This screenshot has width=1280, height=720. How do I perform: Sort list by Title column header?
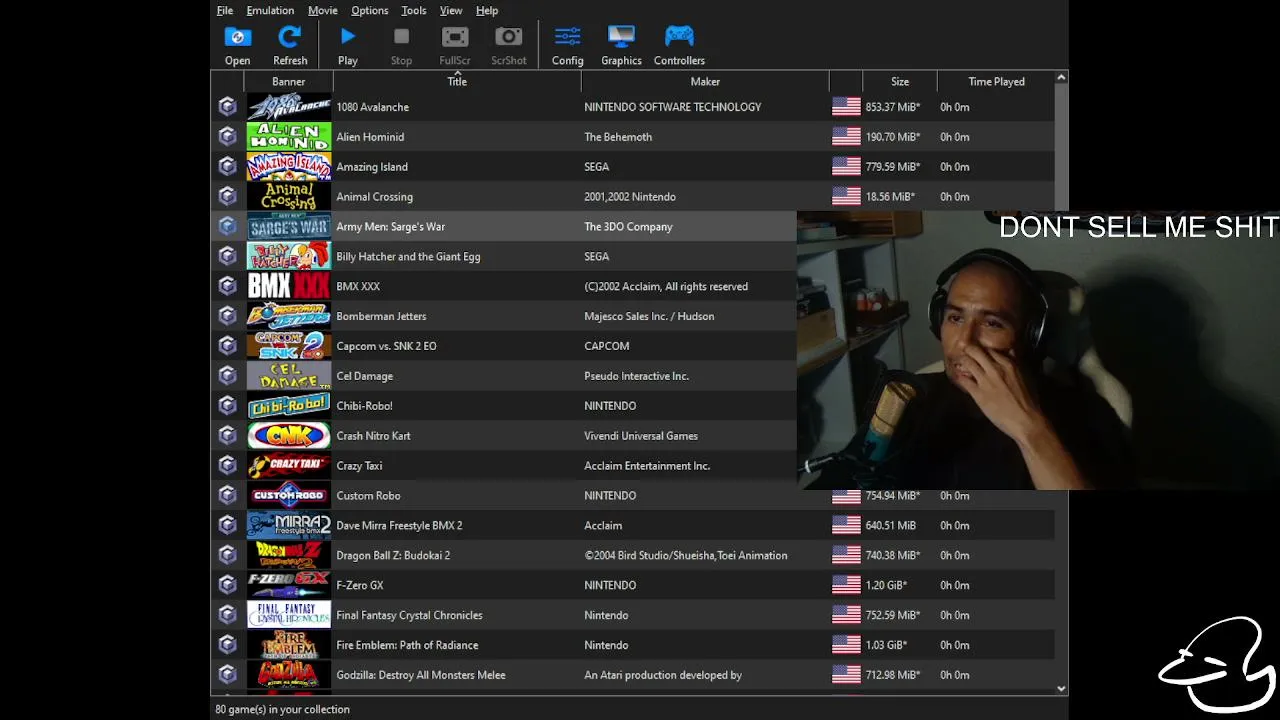point(457,82)
